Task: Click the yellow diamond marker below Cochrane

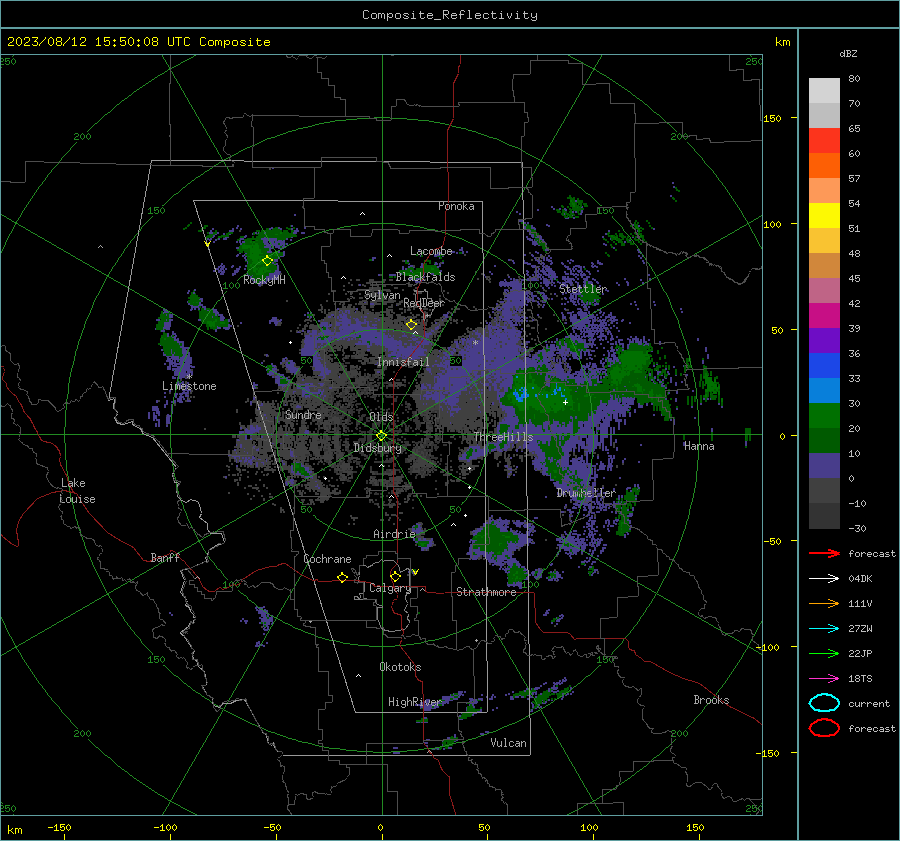Action: [x=342, y=577]
